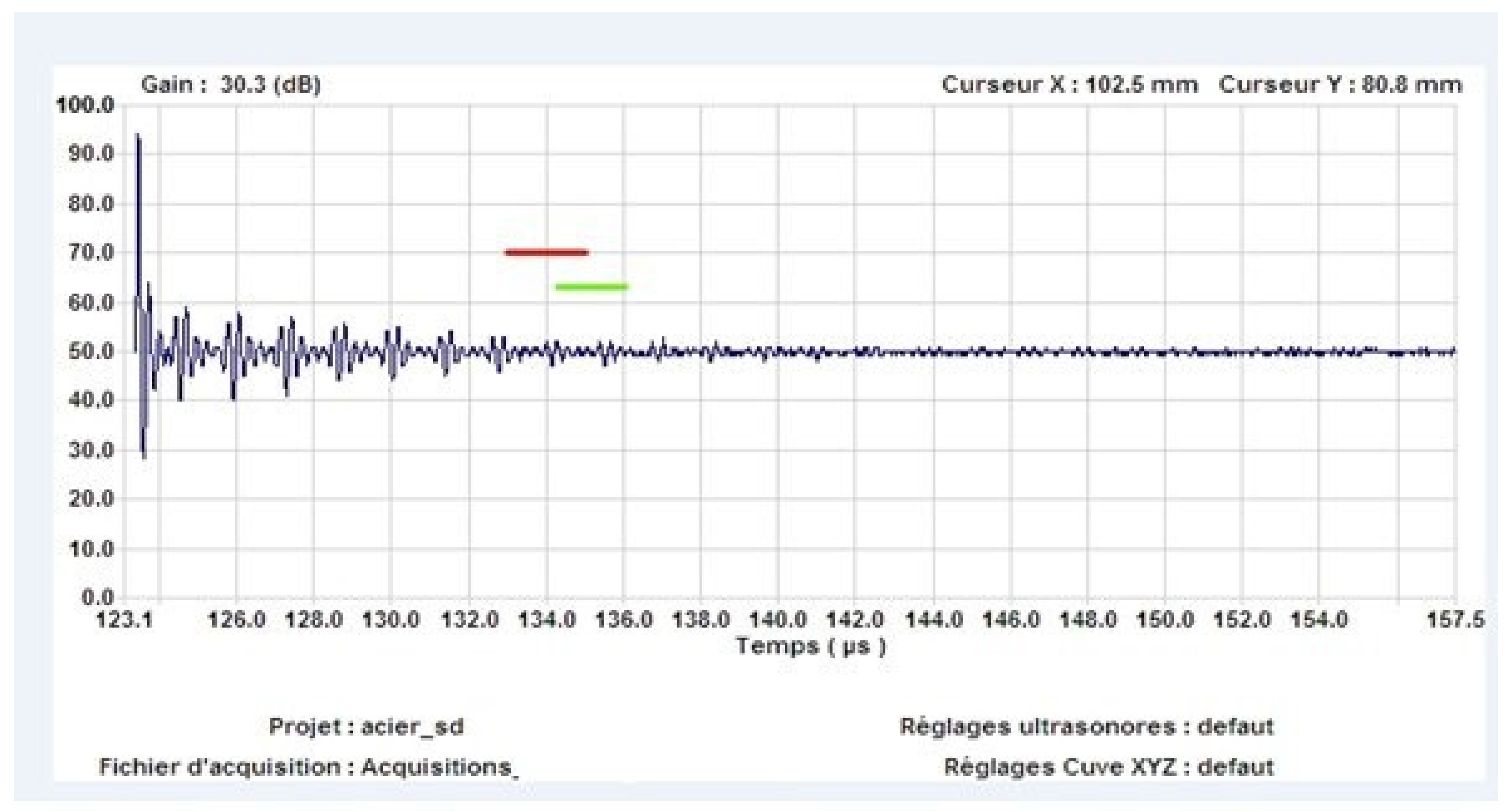Click the 154.0 time axis label
This screenshot has width=1508, height=812.
coord(1319,620)
